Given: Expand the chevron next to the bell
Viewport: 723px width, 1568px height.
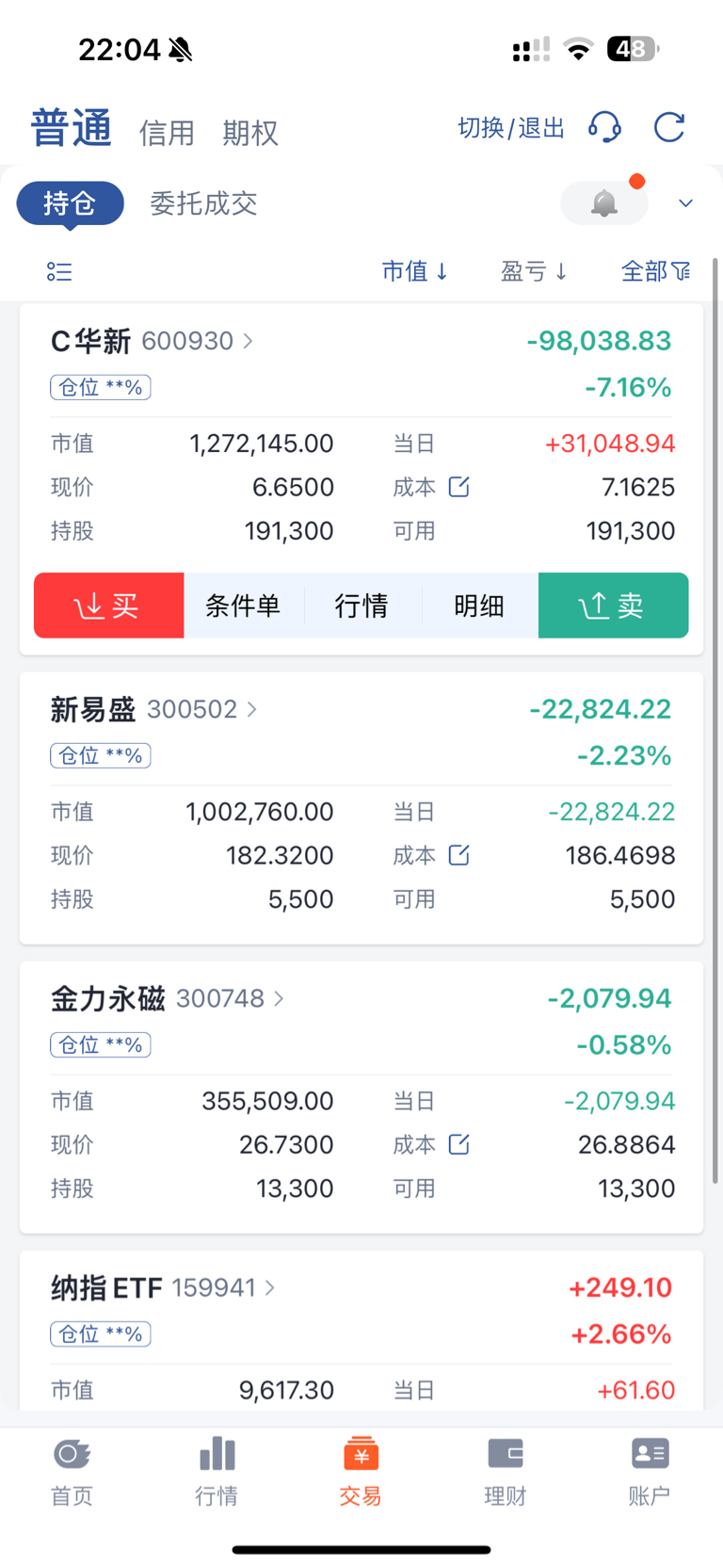Looking at the screenshot, I should pos(685,203).
